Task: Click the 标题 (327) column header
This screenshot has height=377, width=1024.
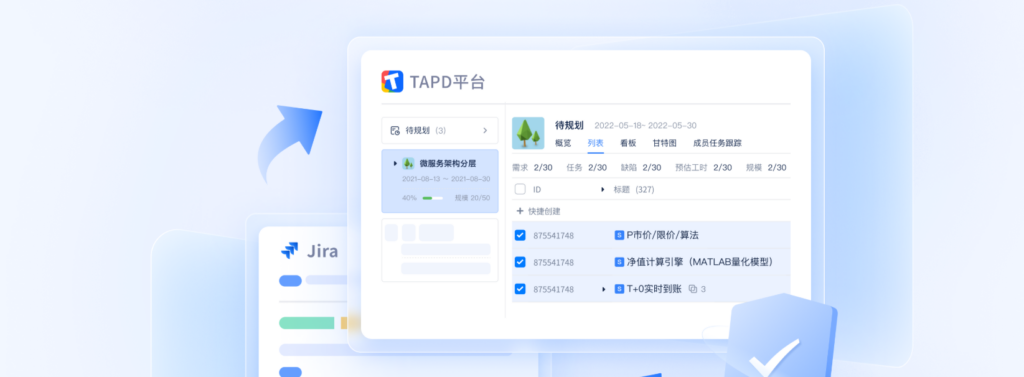Action: point(633,189)
